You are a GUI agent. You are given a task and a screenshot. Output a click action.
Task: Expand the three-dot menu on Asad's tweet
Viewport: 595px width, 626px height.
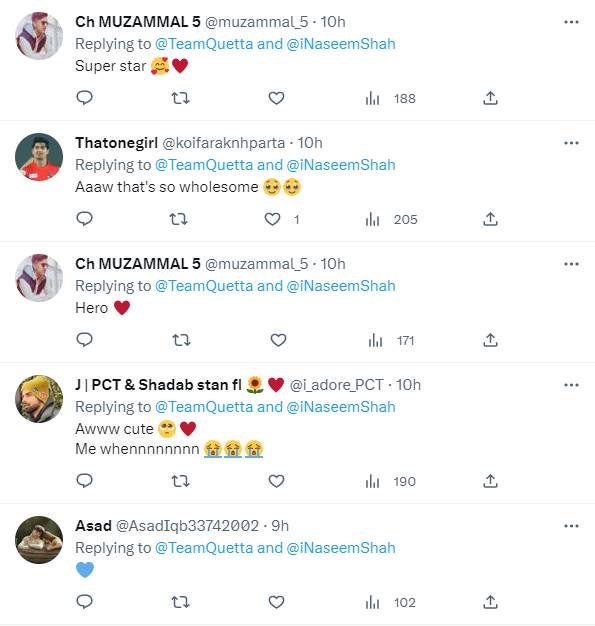tap(571, 526)
